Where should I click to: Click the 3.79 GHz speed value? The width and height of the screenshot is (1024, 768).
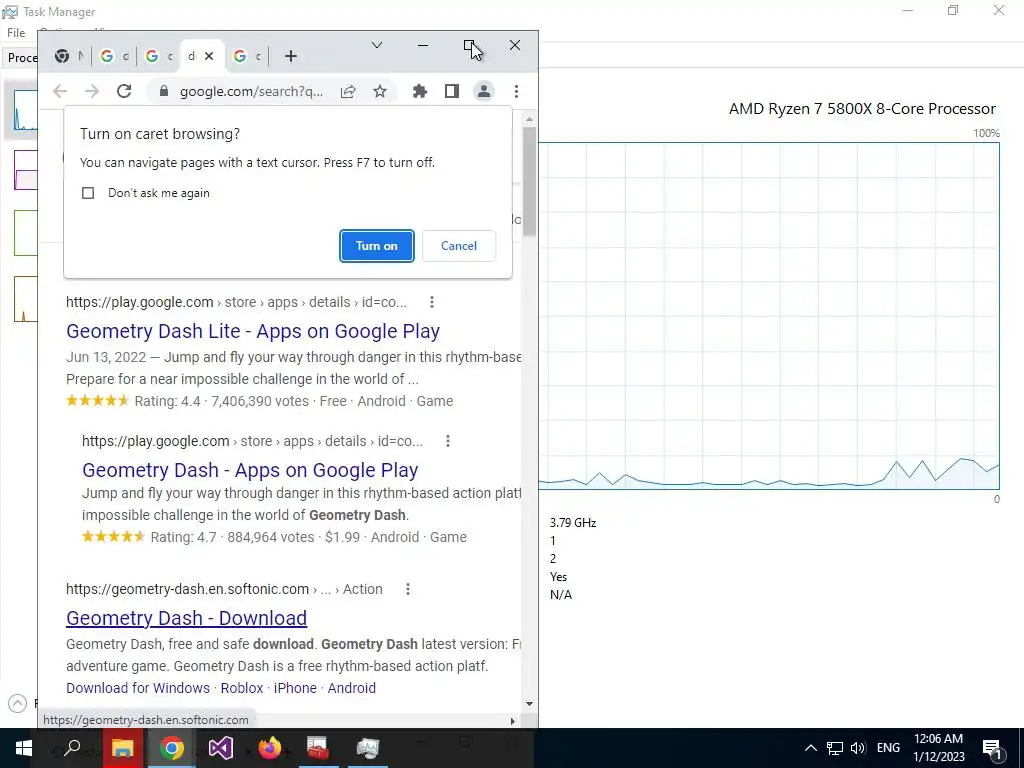(x=573, y=523)
